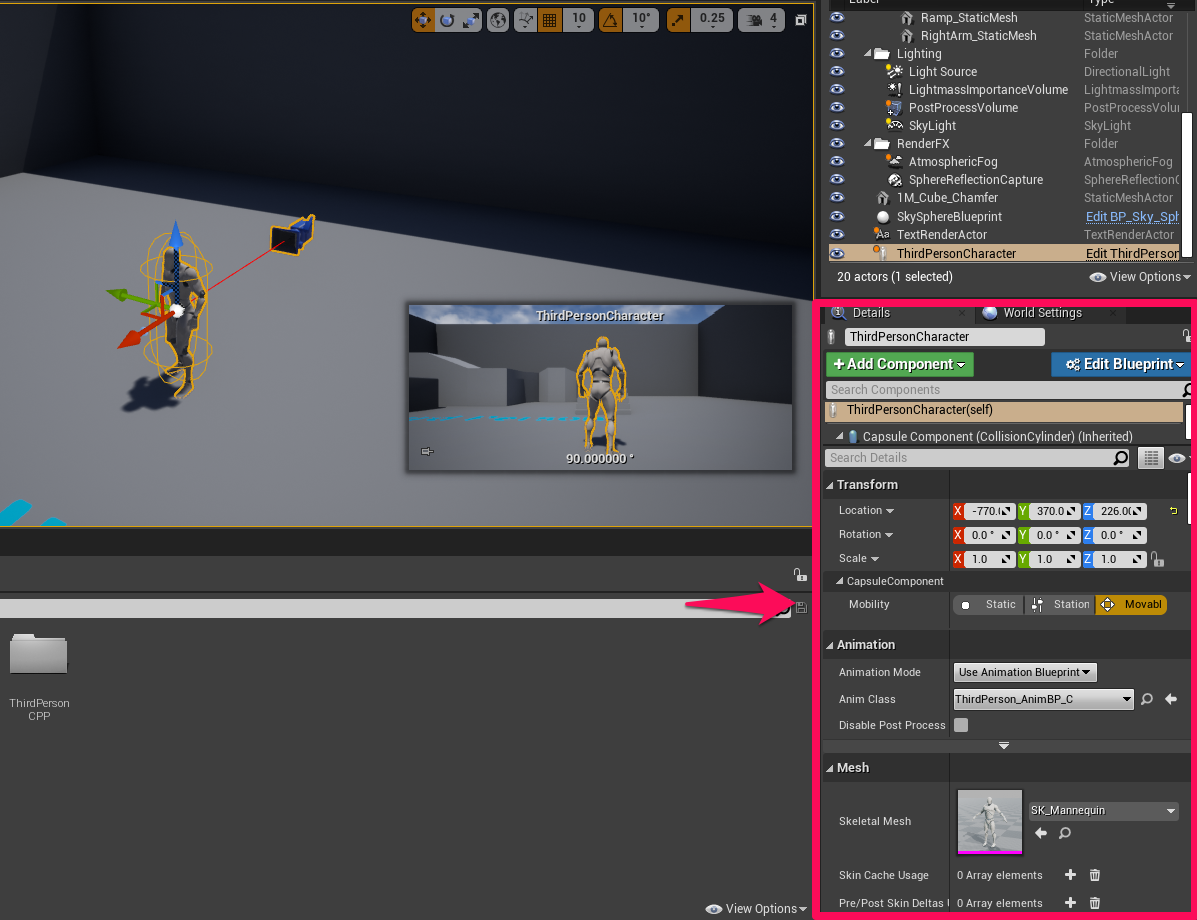Image resolution: width=1197 pixels, height=920 pixels.
Task: Enable Disable Post Process checkbox
Action: pyautogui.click(x=961, y=725)
